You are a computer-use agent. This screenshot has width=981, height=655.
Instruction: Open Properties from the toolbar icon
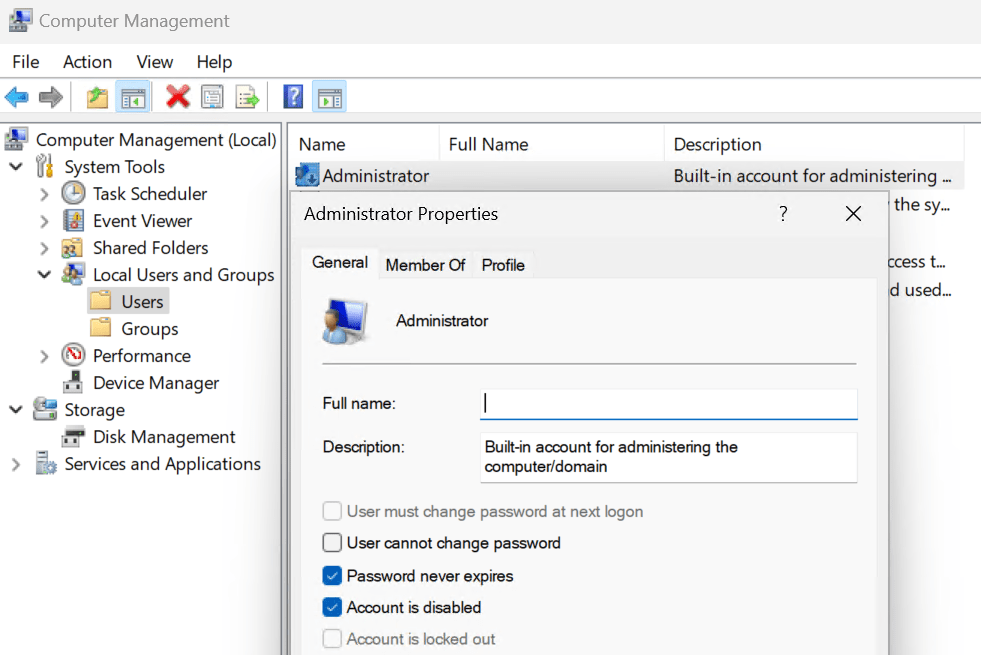212,97
